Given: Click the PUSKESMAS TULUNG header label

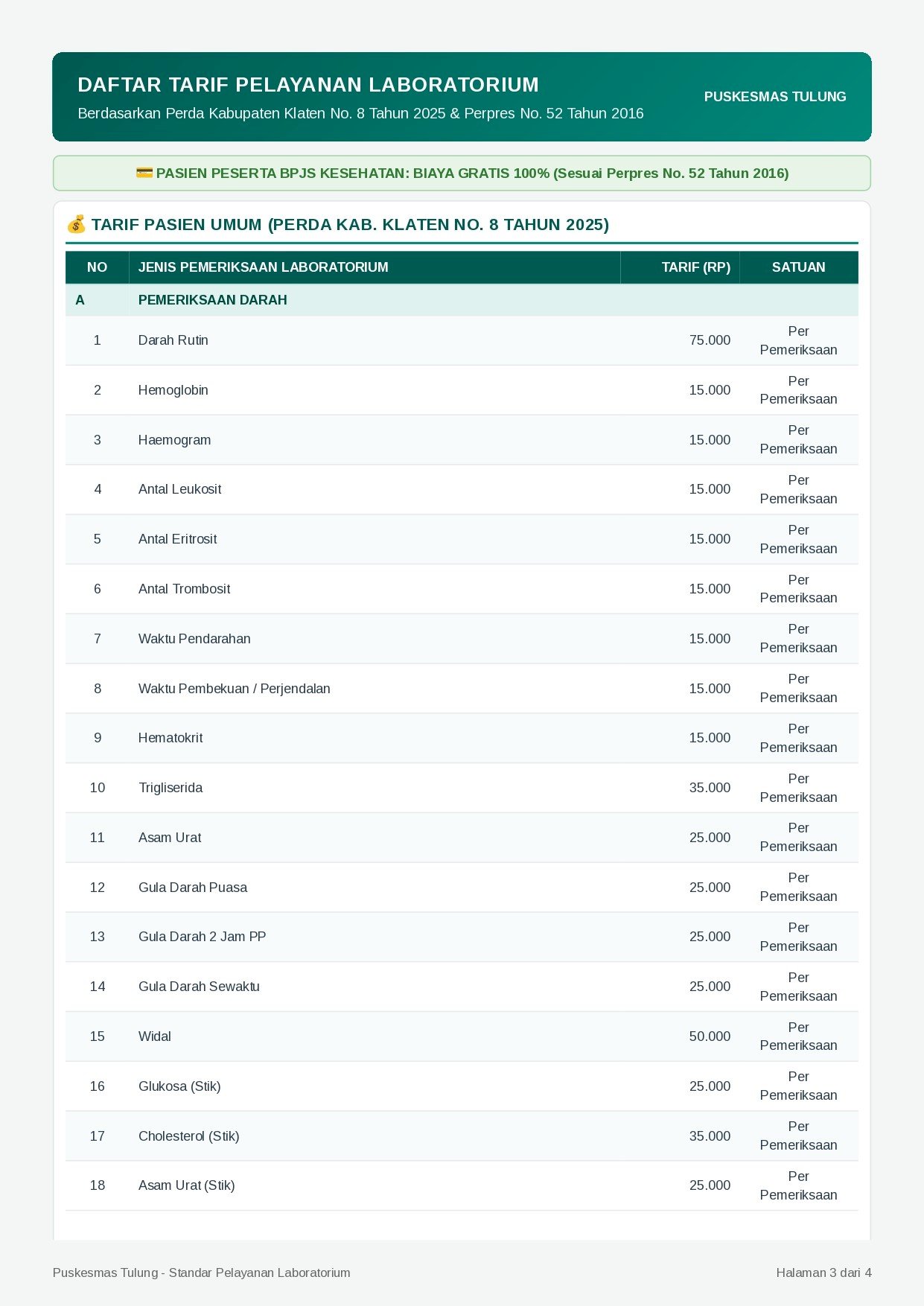Looking at the screenshot, I should (775, 97).
